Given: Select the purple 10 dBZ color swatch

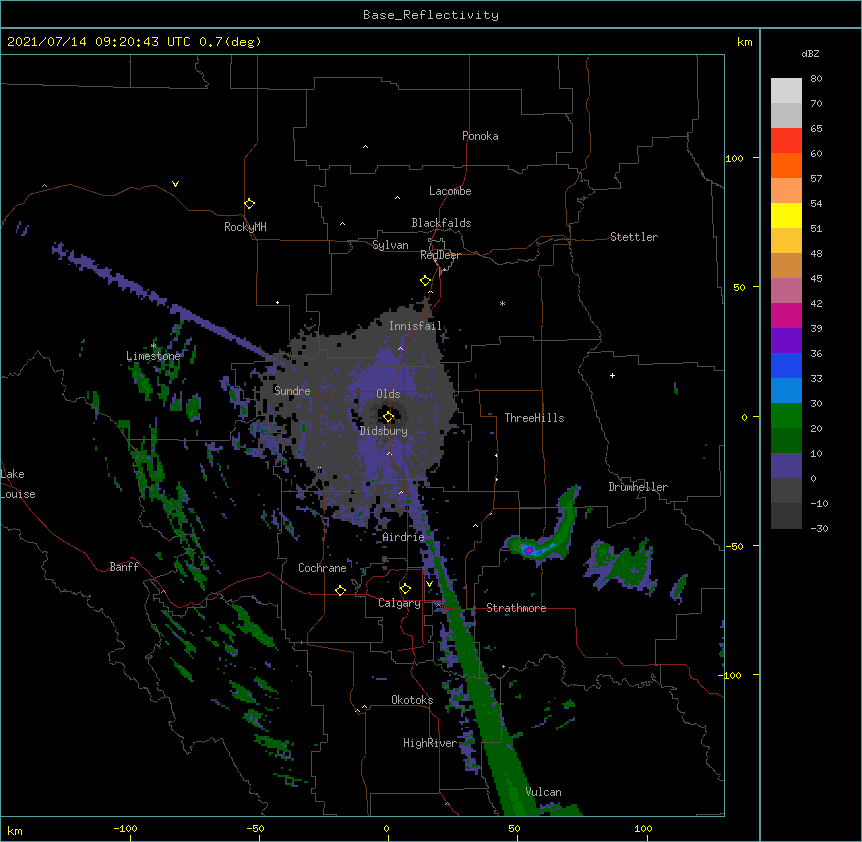Looking at the screenshot, I should [786, 466].
